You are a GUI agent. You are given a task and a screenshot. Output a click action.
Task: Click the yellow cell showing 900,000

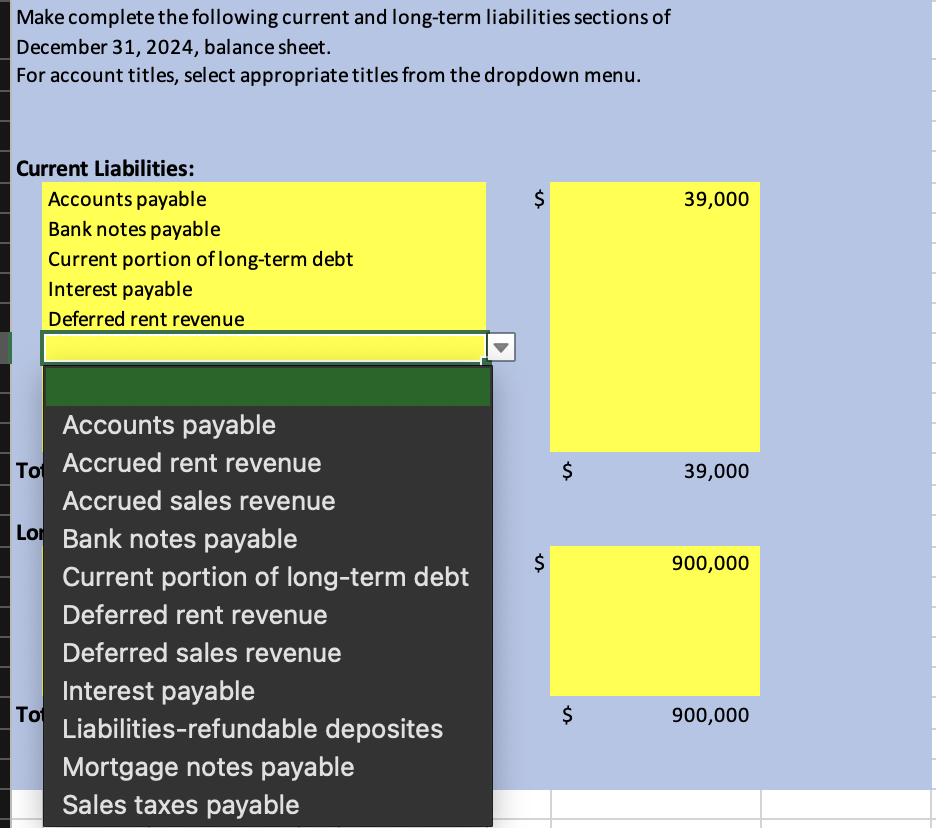[x=655, y=563]
